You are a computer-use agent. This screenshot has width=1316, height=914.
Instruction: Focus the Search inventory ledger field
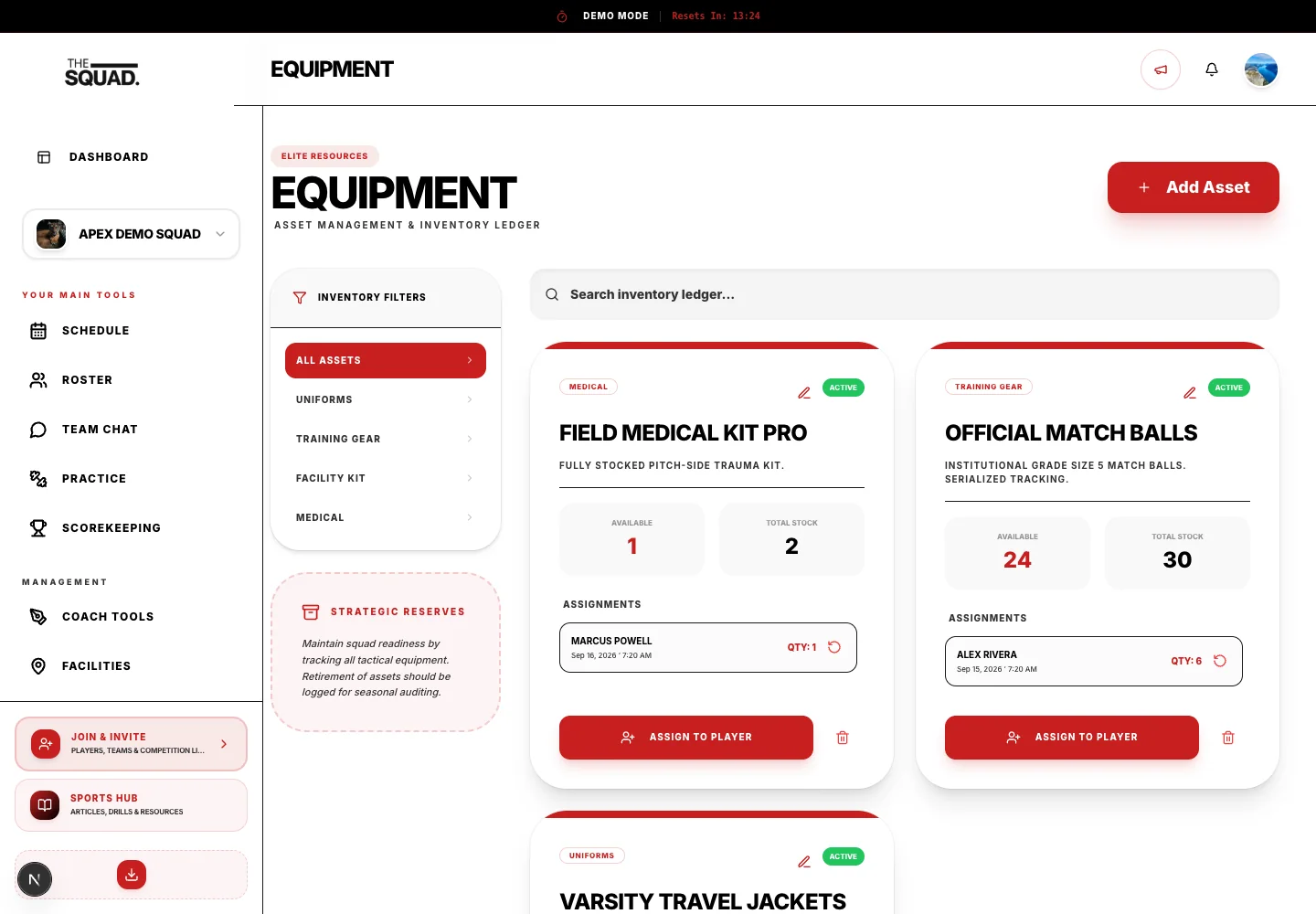905,294
